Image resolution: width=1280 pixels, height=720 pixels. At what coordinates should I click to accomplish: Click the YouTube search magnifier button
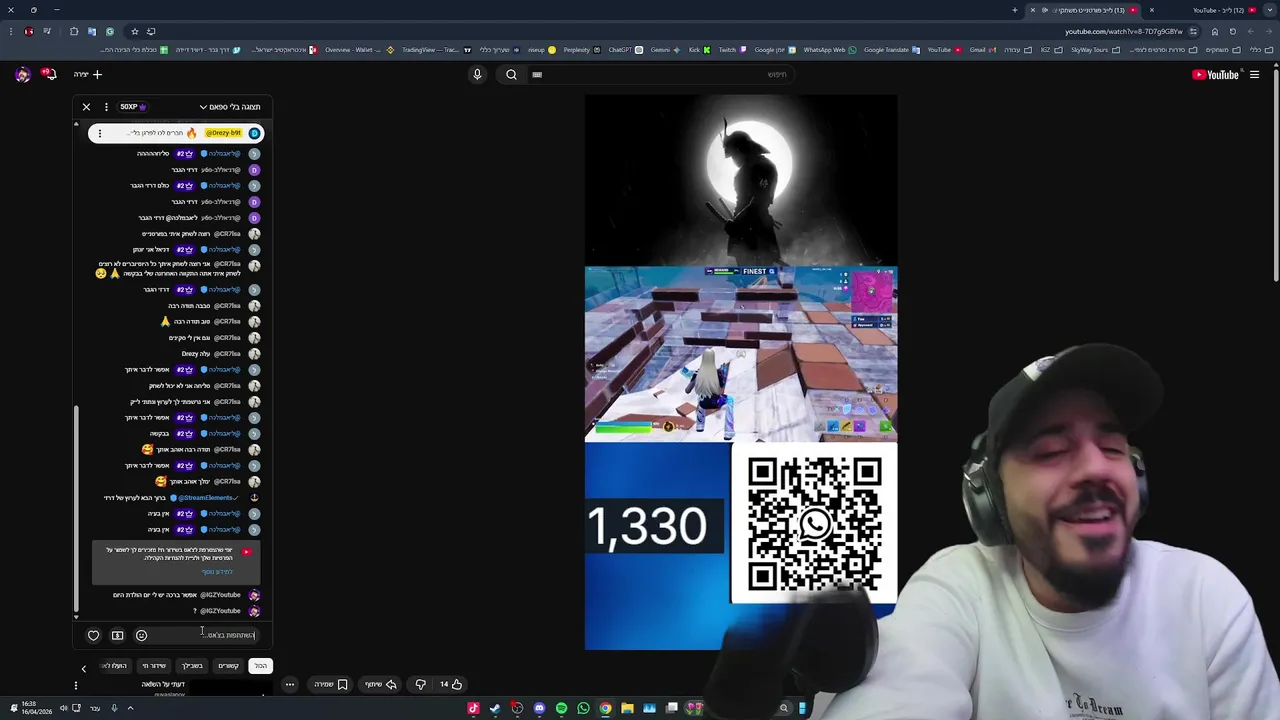tap(511, 74)
